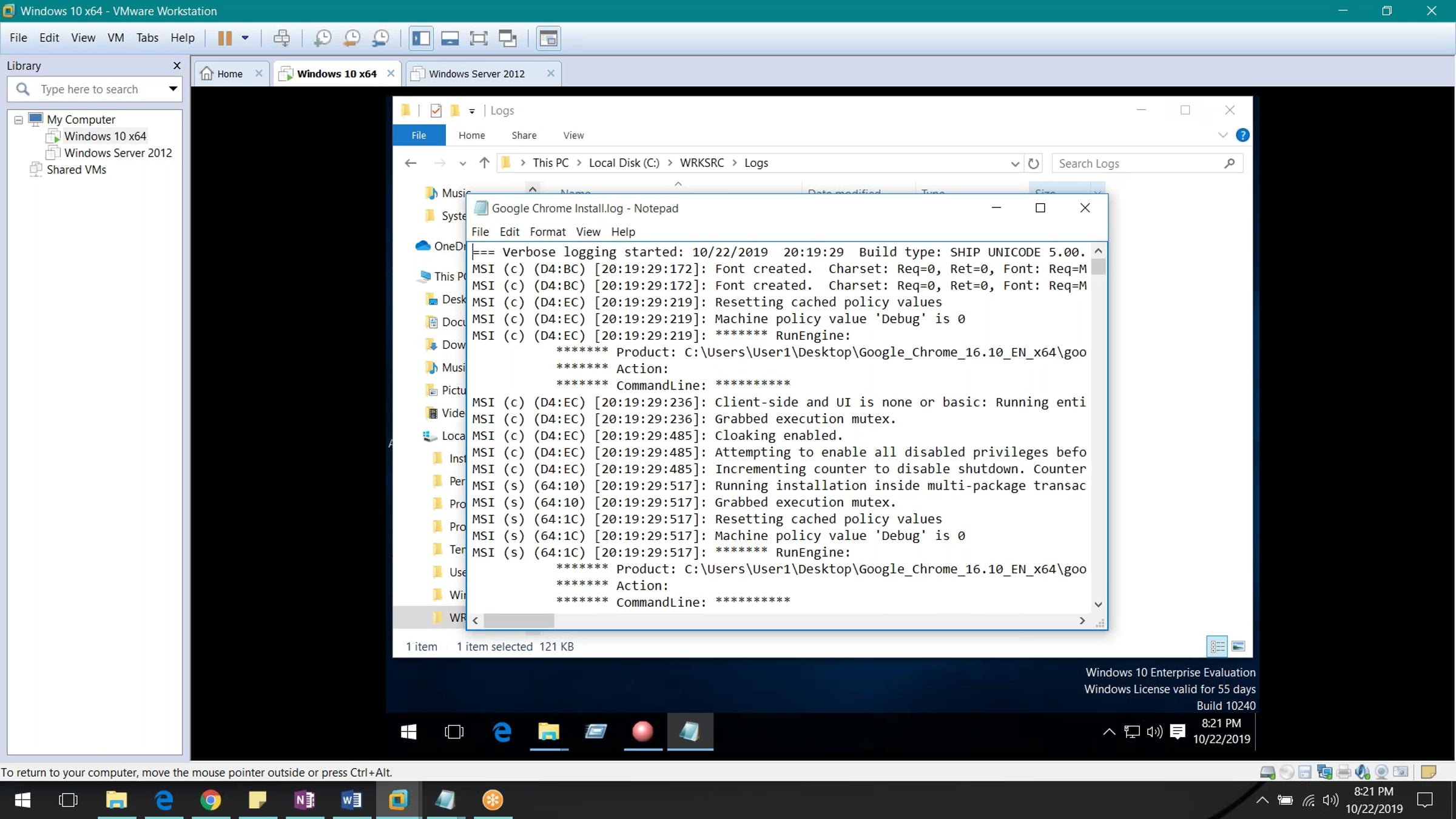Open the snapshot manager icon
The height and width of the screenshot is (819, 1456).
(381, 38)
